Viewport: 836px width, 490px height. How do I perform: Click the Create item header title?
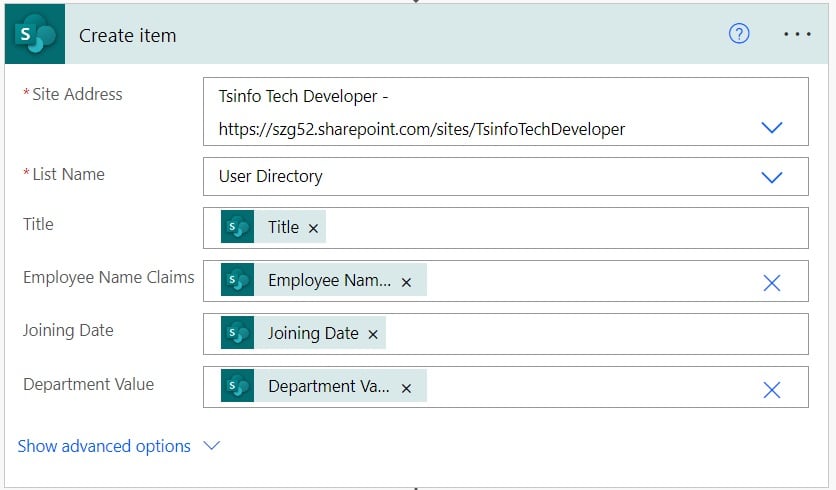tap(127, 36)
